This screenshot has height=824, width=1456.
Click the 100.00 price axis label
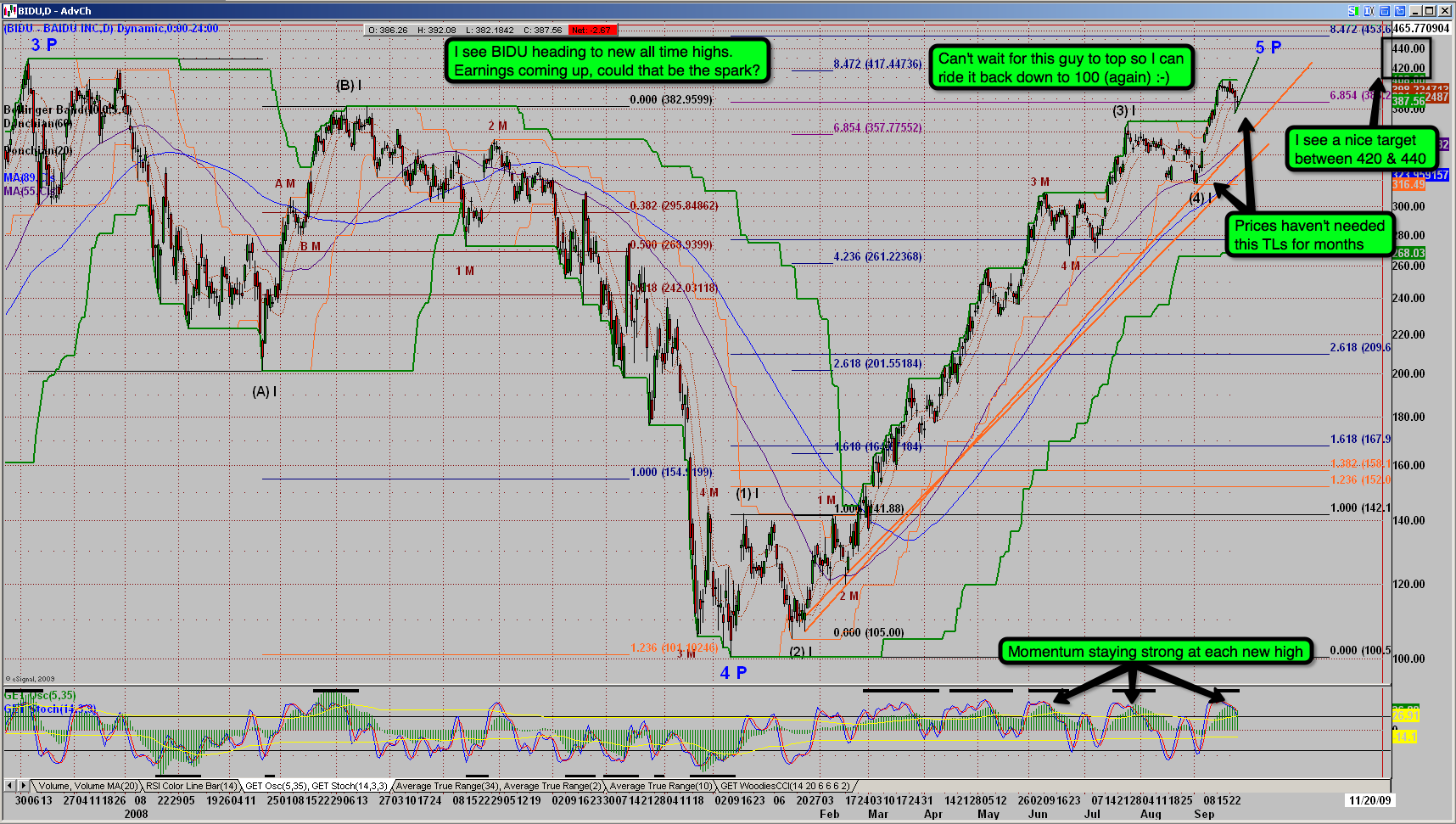pyautogui.click(x=1408, y=659)
